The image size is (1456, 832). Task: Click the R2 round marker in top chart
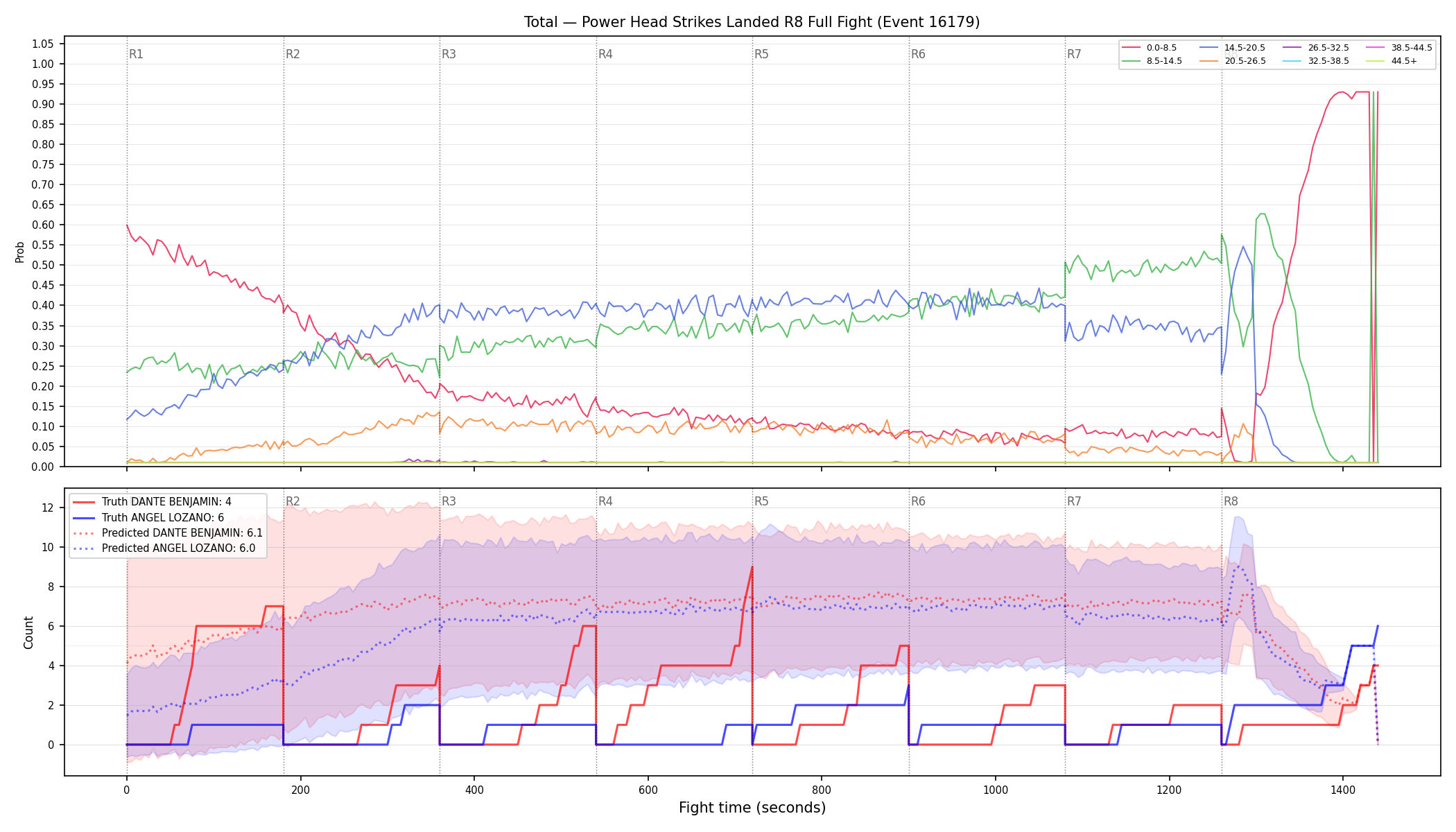[x=293, y=54]
